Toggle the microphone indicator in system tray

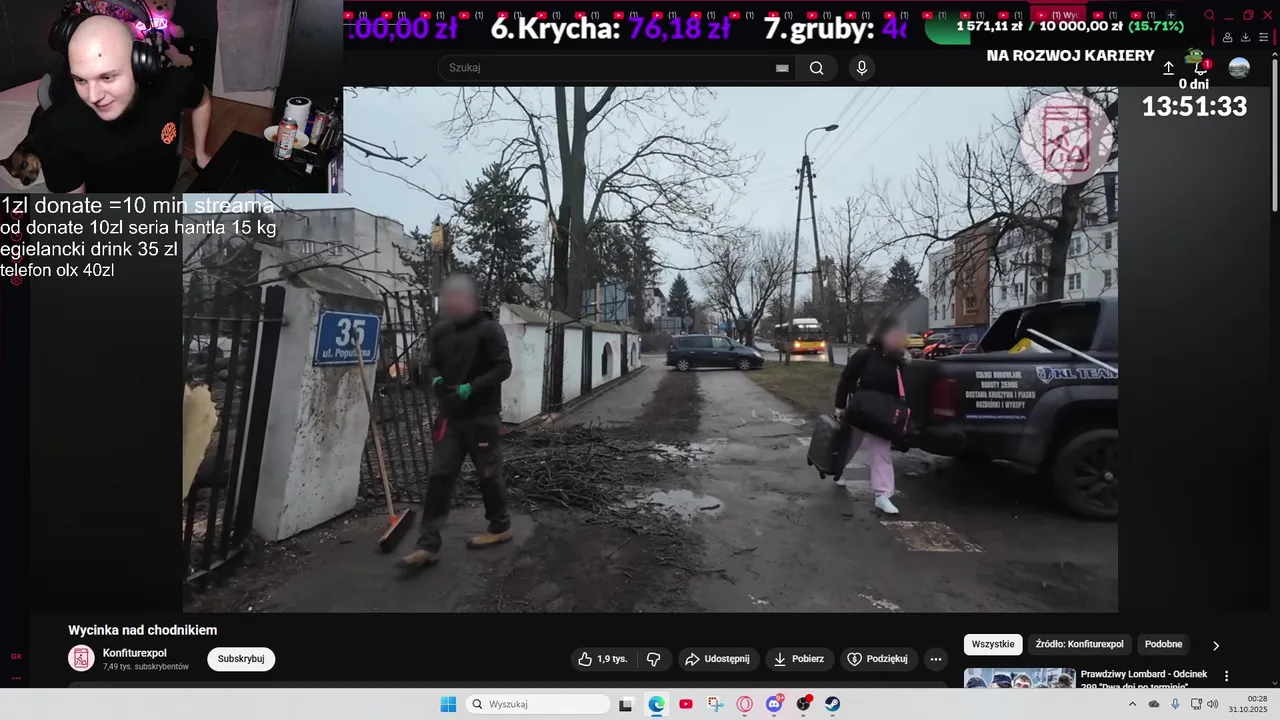point(1175,704)
